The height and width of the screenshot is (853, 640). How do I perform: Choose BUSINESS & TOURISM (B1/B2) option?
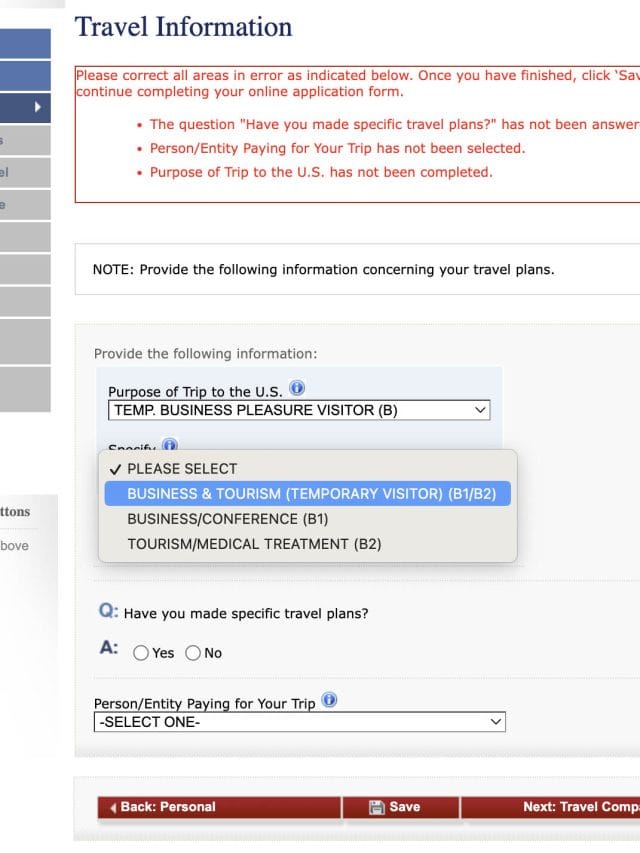(311, 494)
